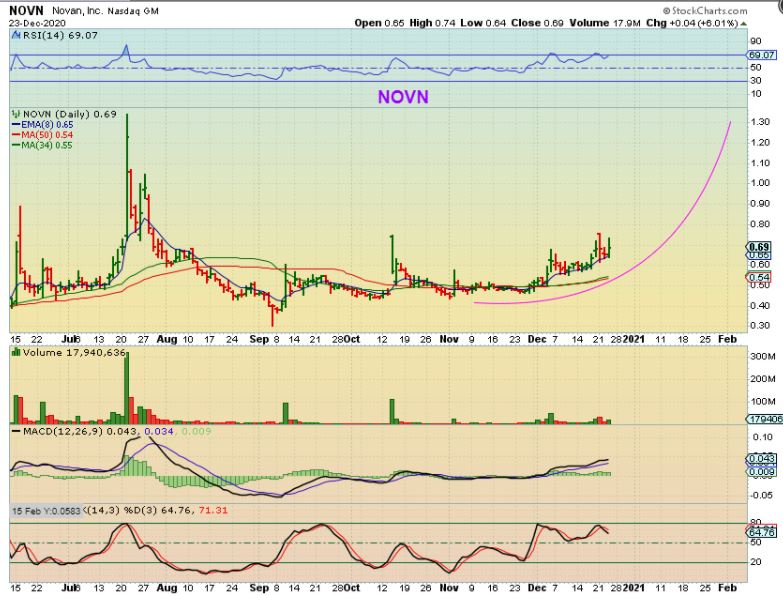
Task: Click Feb label on the bottom stochastic date axis
Action: pyautogui.click(x=727, y=588)
